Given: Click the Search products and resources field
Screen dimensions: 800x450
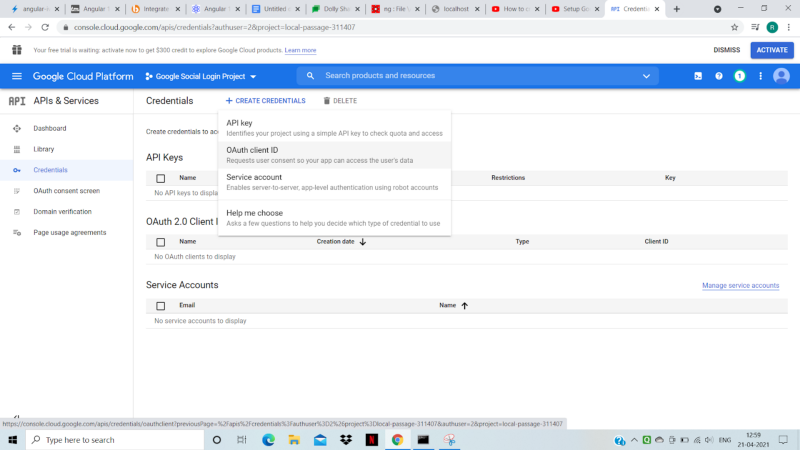Looking at the screenshot, I should 480,76.
